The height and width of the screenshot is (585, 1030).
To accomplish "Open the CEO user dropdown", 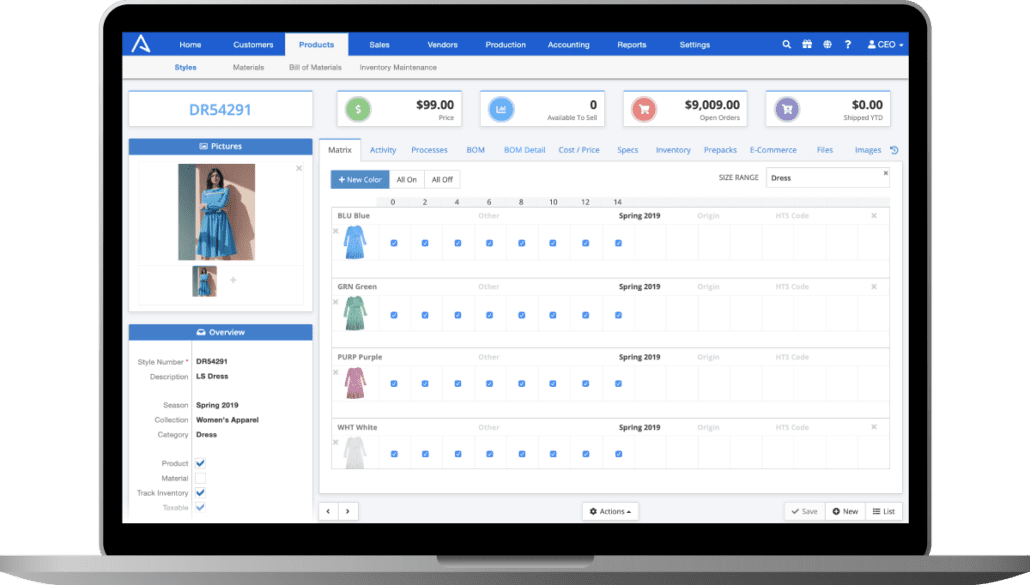I will tap(884, 44).
